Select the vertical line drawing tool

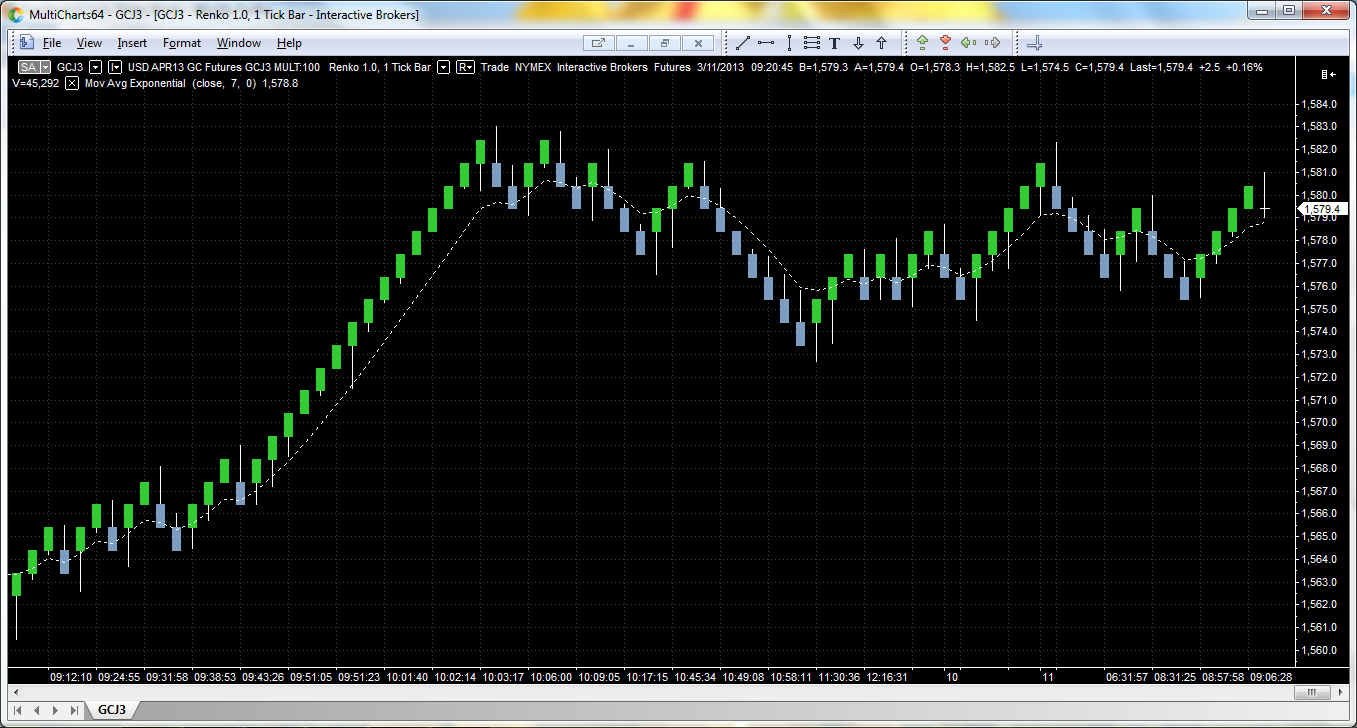(789, 43)
